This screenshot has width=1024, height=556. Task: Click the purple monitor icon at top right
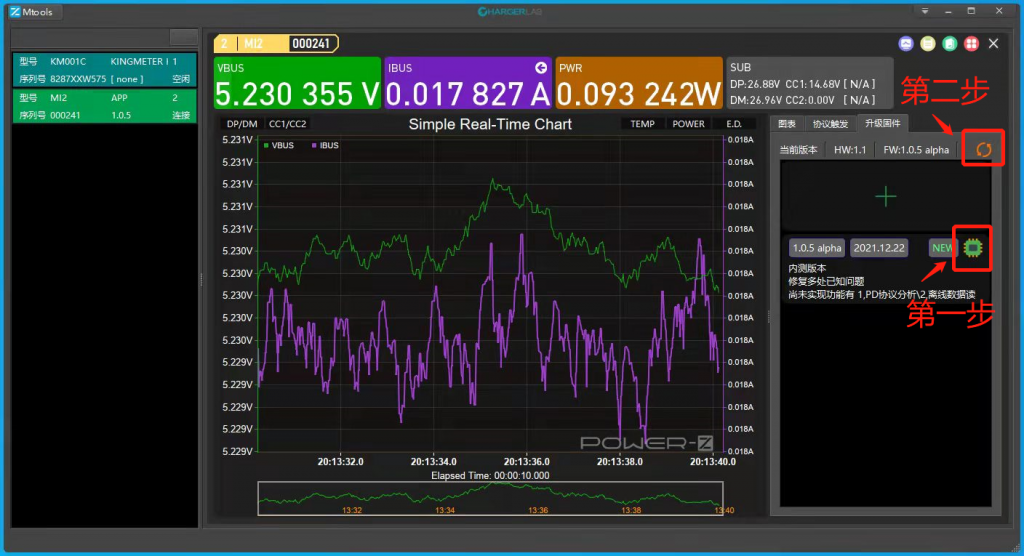906,44
